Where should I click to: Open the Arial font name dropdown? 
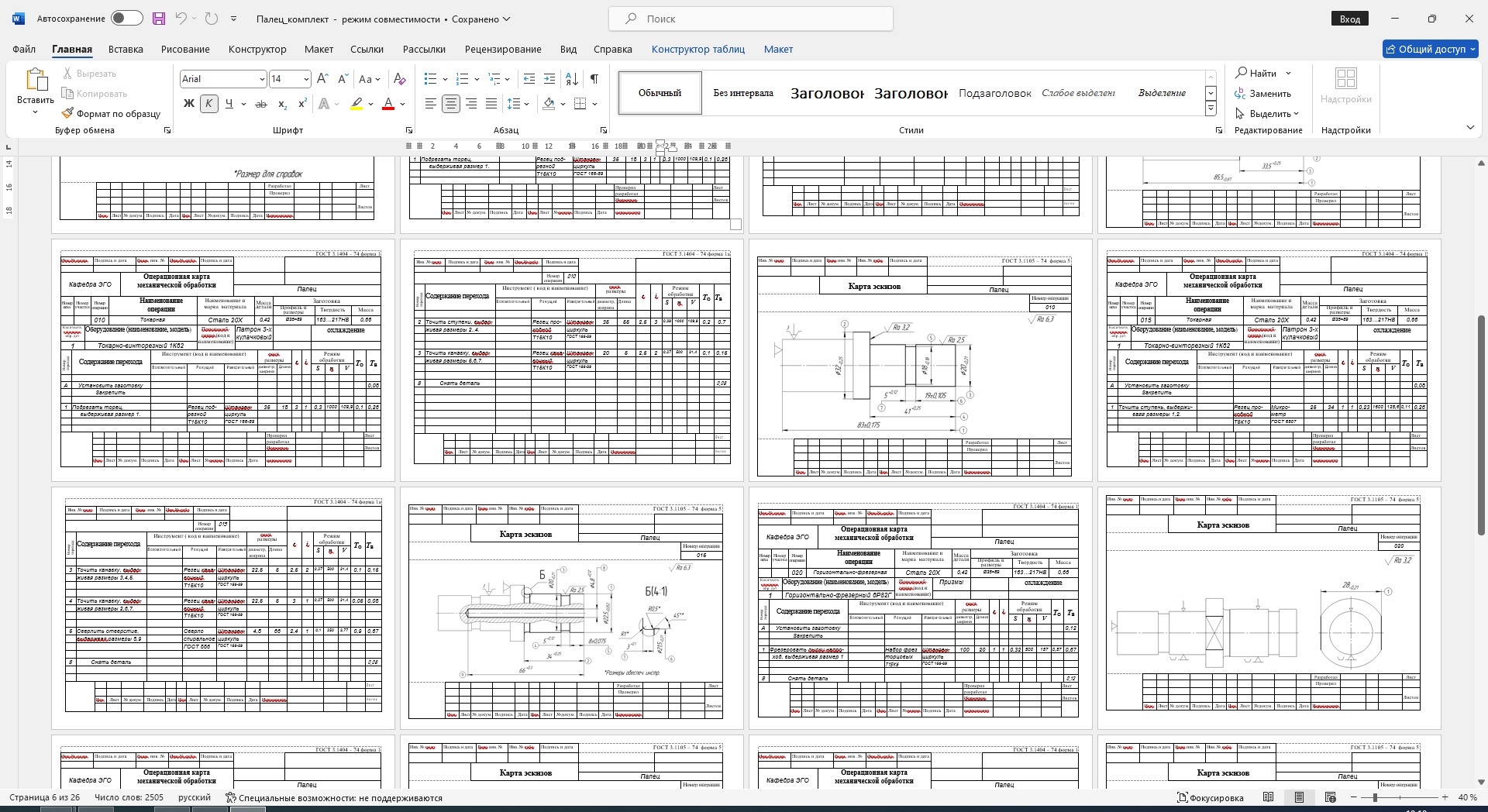pos(261,79)
